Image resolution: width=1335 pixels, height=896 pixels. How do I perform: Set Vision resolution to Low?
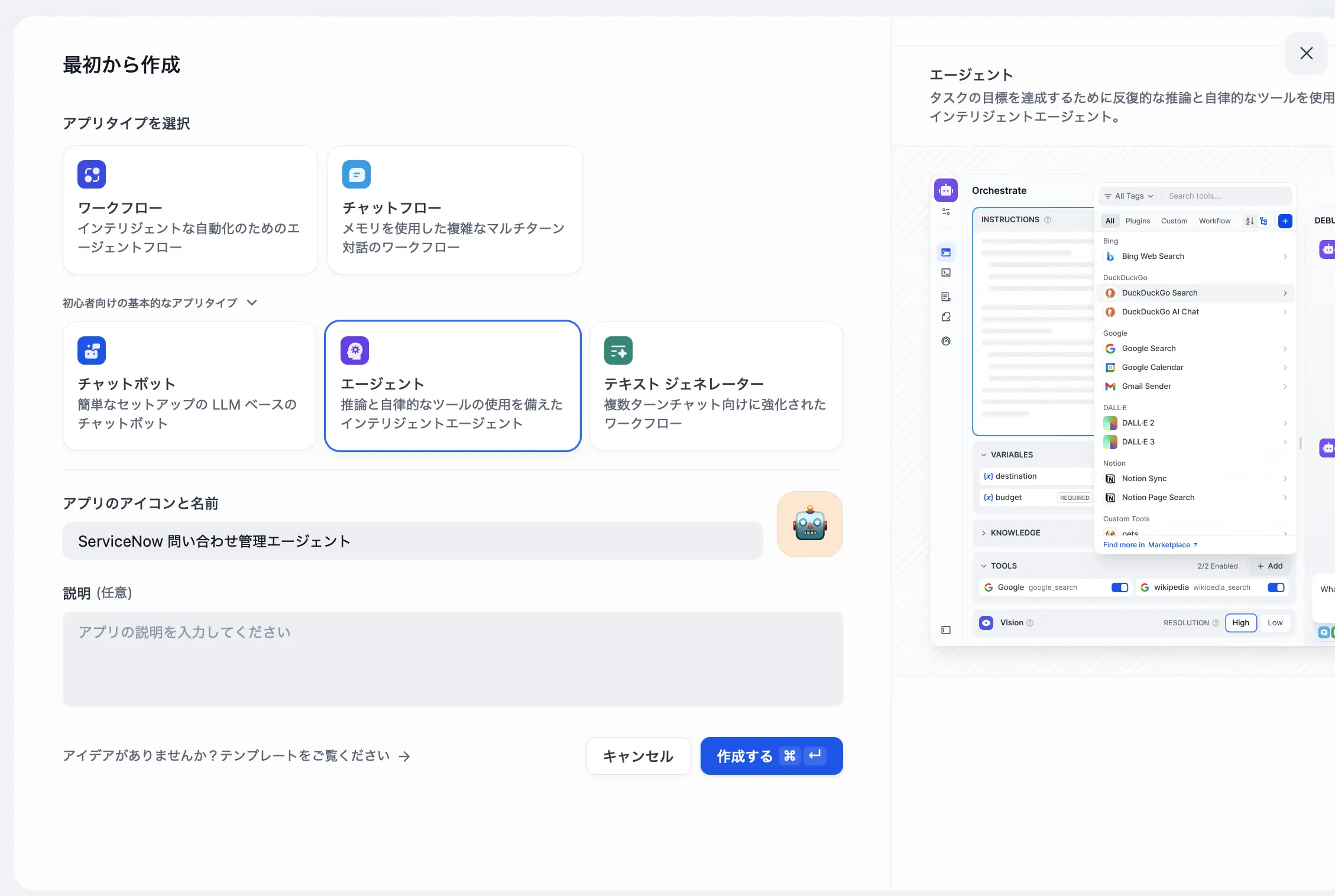(1275, 622)
